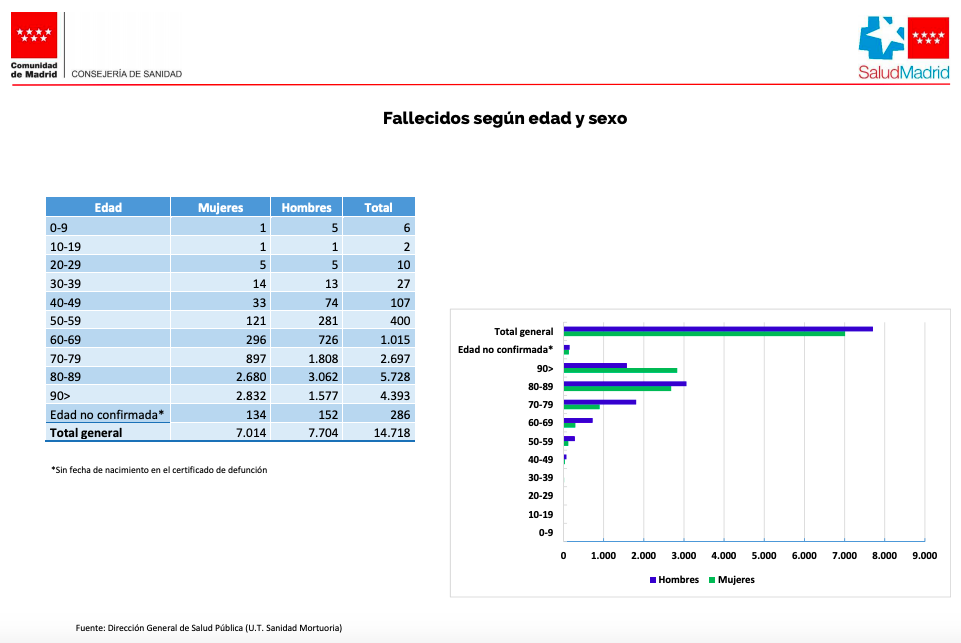Click the green Mujeres legend swatch
The height and width of the screenshot is (643, 961).
(x=712, y=580)
